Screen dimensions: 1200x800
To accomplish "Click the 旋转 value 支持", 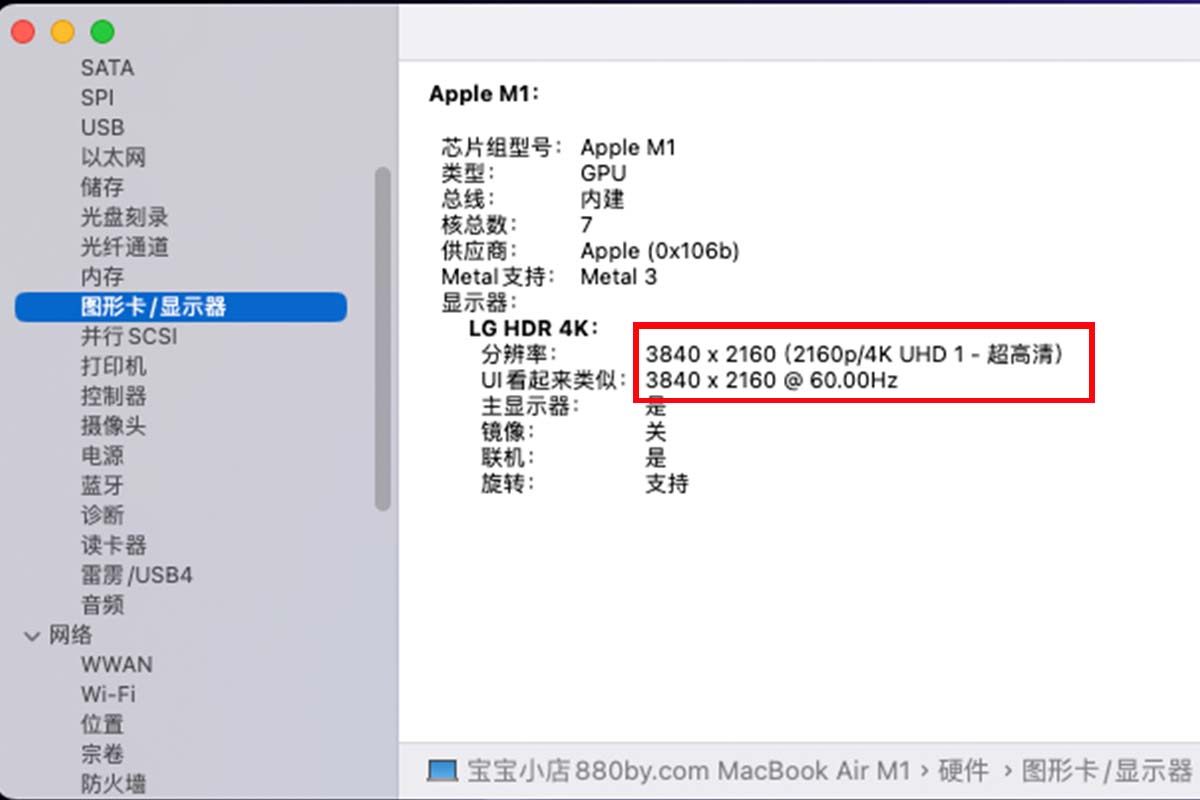I will coord(667,484).
